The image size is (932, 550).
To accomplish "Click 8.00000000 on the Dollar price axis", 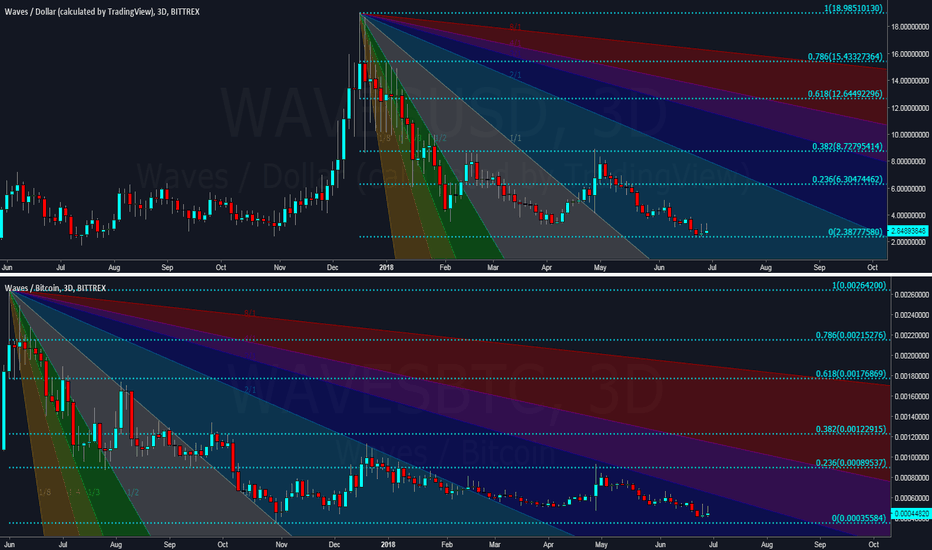I will 909,161.
